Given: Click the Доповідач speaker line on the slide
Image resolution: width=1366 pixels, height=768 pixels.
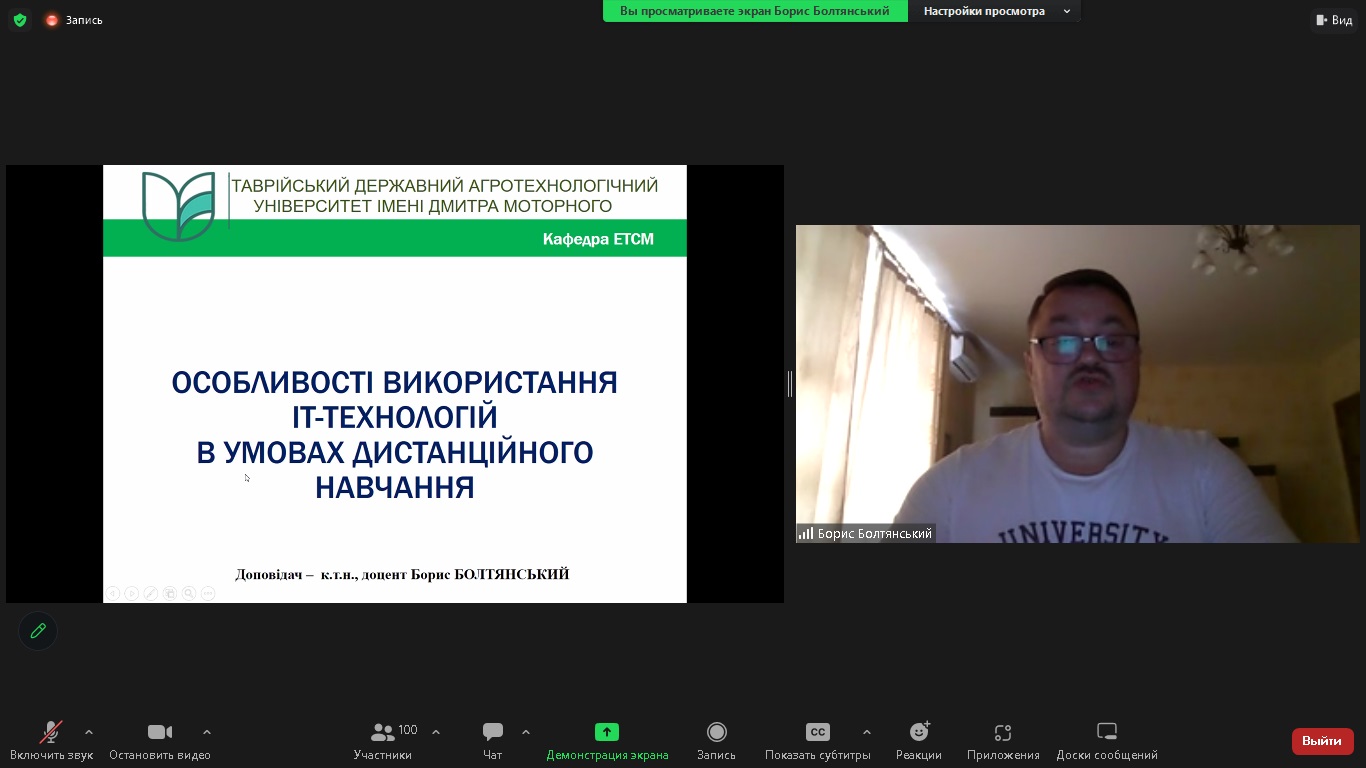Looking at the screenshot, I should pos(402,574).
